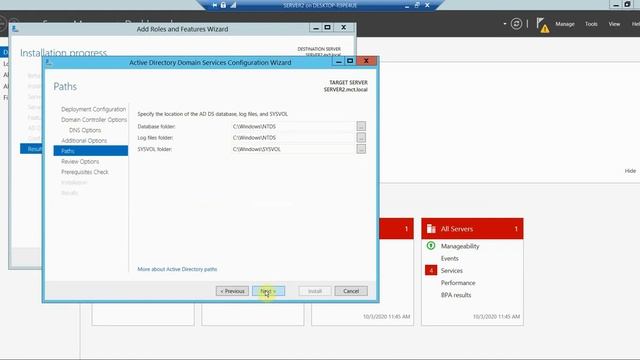Select the DNS Options step
The image size is (640, 360).
coord(85,130)
